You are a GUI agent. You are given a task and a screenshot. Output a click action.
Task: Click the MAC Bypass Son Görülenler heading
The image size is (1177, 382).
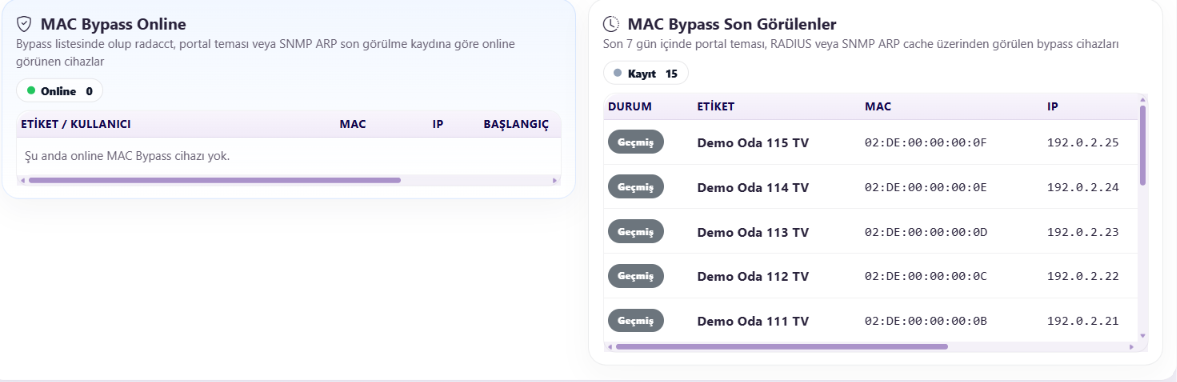point(732,24)
